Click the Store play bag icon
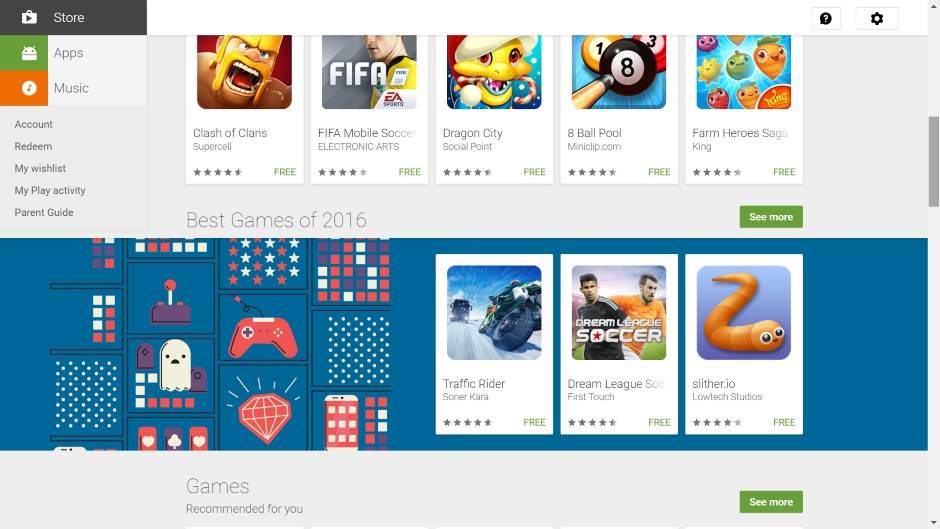940x529 pixels. point(29,17)
